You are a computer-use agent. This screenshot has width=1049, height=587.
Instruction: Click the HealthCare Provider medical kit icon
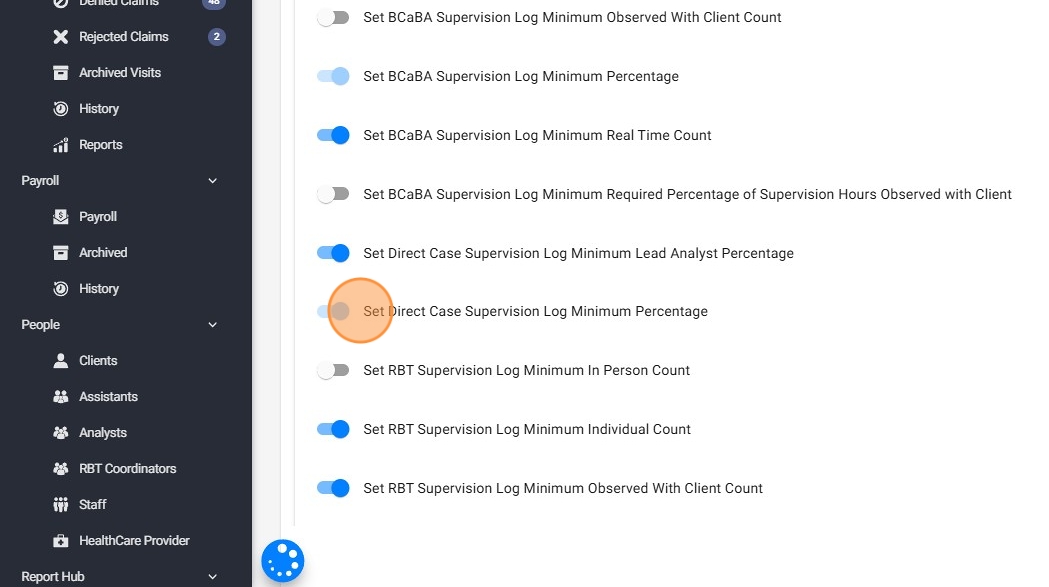[60, 541]
